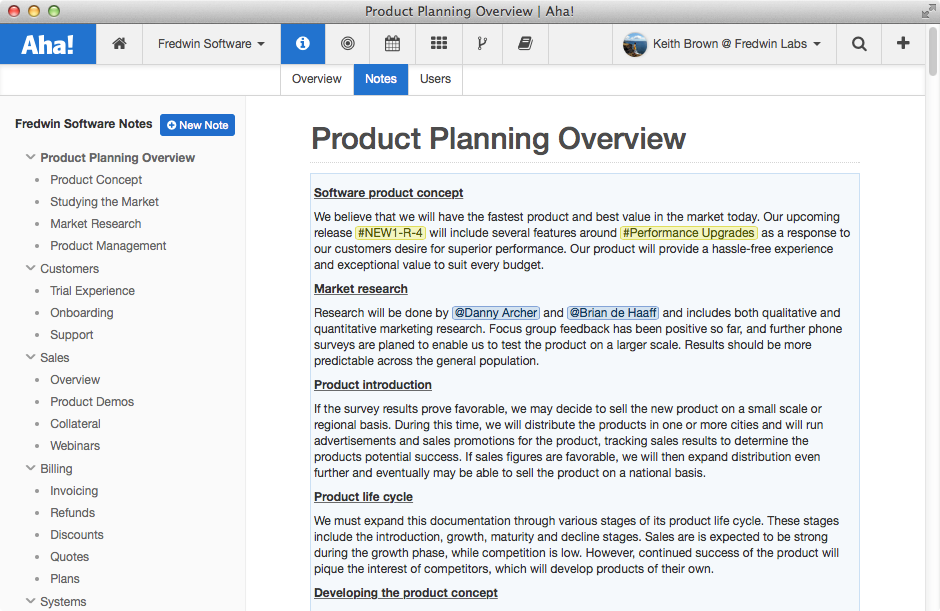Open the Webinars note
Image resolution: width=940 pixels, height=611 pixels.
point(75,446)
